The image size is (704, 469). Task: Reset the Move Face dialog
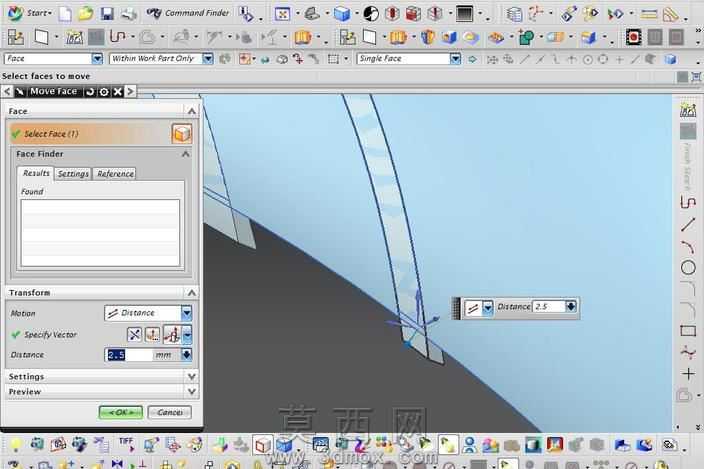coord(90,92)
